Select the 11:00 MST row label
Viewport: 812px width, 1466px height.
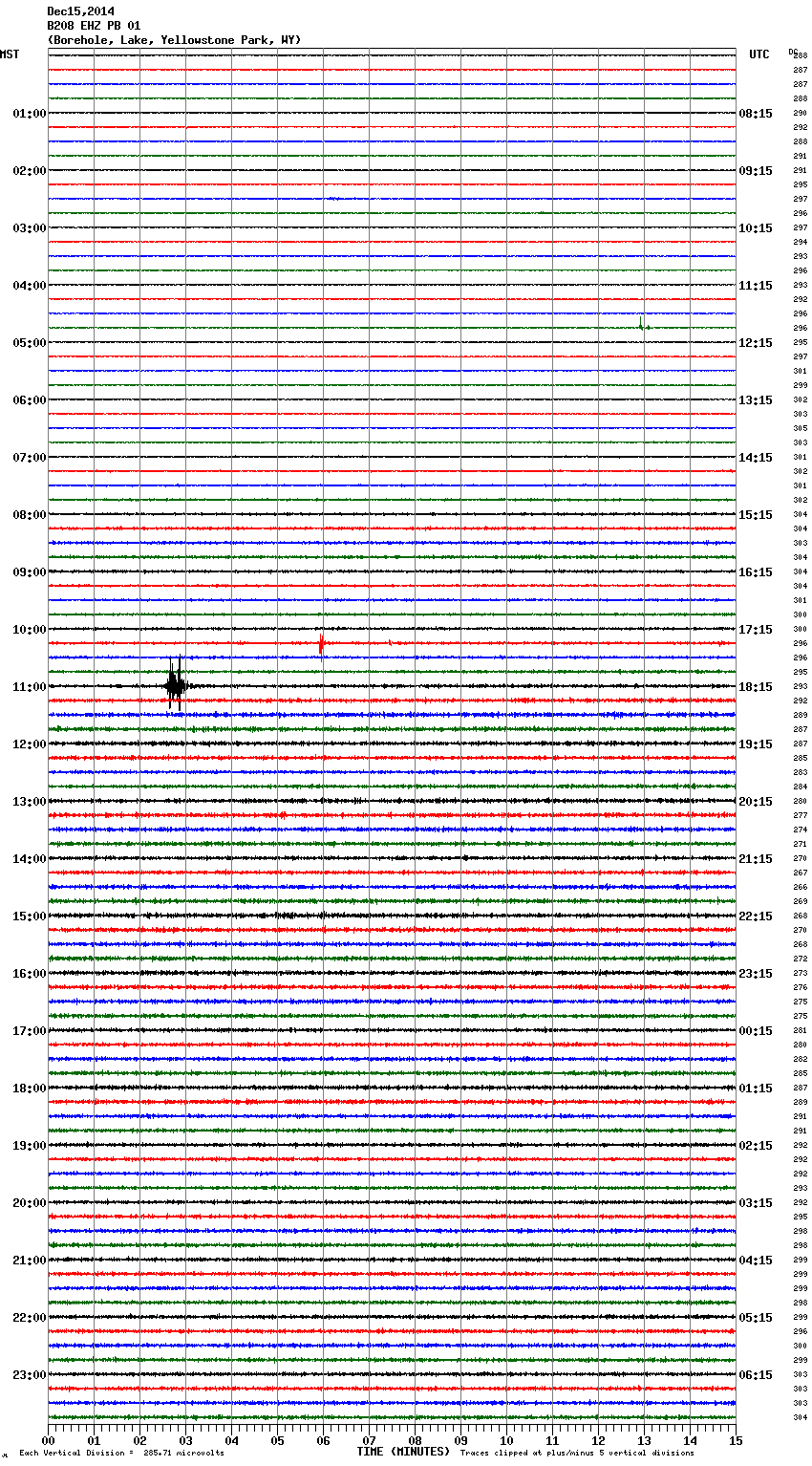click(x=29, y=687)
